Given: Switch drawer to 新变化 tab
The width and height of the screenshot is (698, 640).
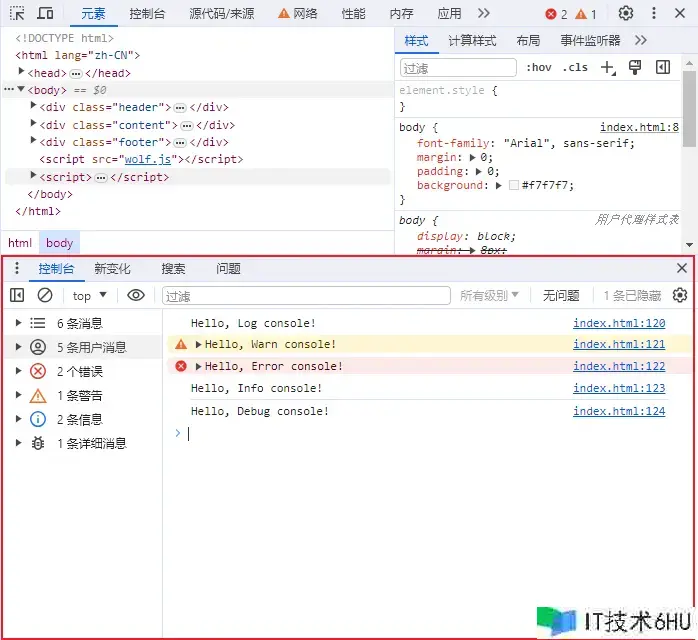Looking at the screenshot, I should [x=112, y=269].
